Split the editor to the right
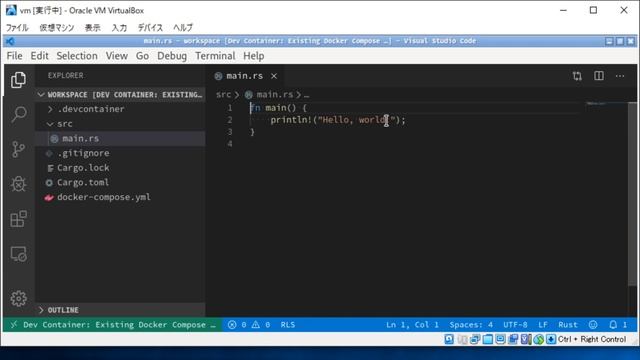Viewport: 640px width, 360px height. click(x=599, y=76)
